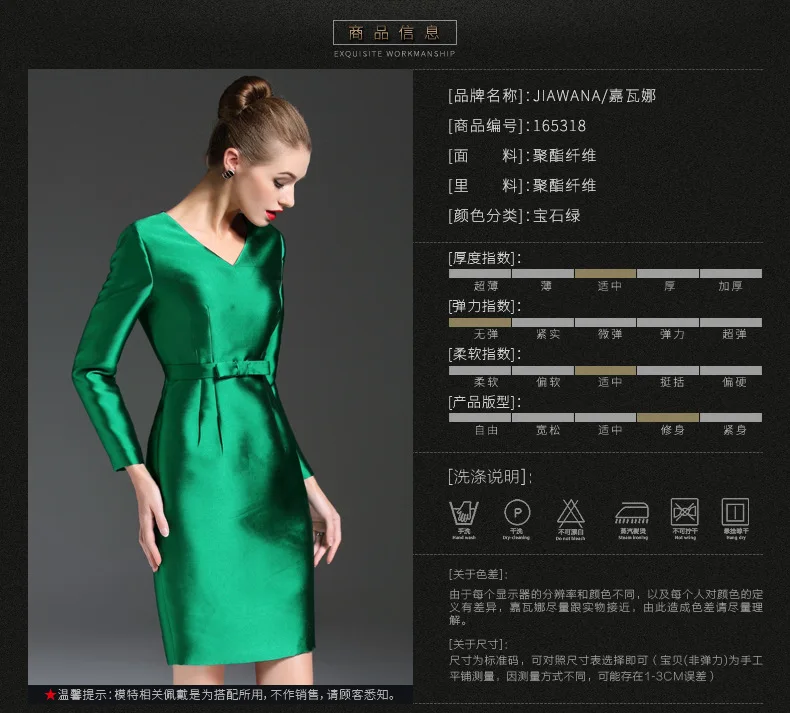Screen dimensions: 790x713
Task: Click the 宝石绿 color classification text
Action: click(557, 216)
